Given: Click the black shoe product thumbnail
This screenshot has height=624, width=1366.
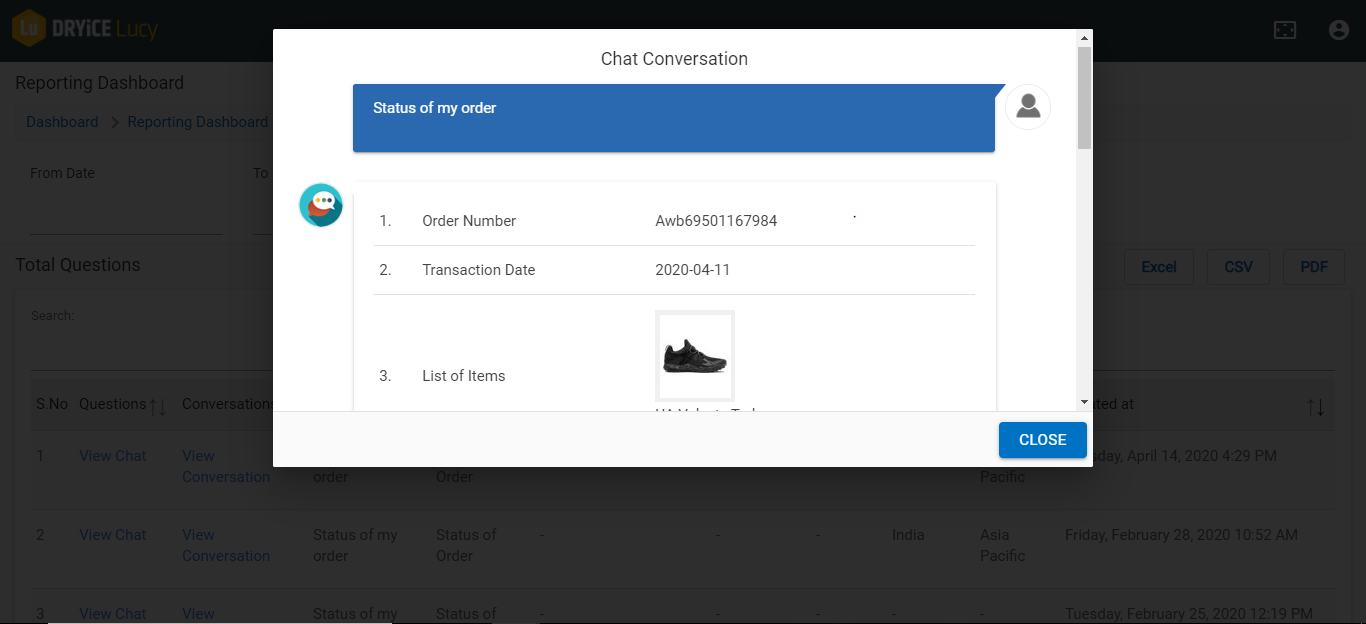Looking at the screenshot, I should 695,355.
